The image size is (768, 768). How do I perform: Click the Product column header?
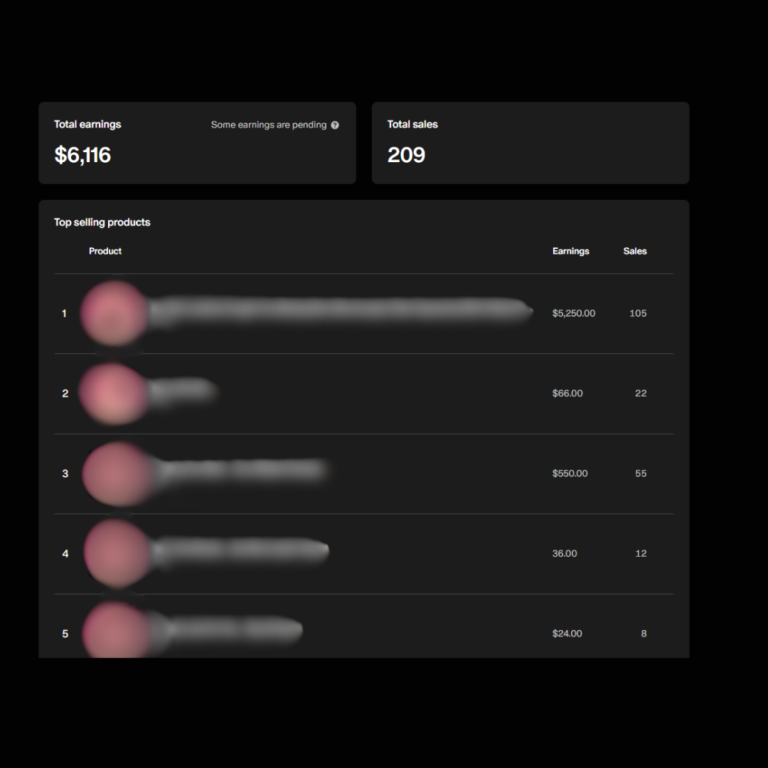click(x=105, y=251)
